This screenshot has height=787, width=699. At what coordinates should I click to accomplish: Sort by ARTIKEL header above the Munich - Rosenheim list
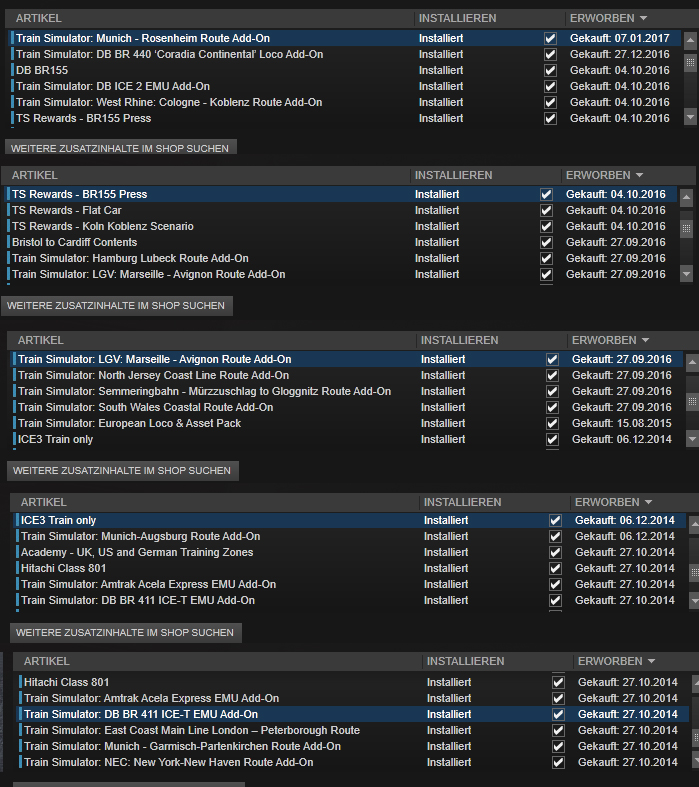[x=39, y=18]
